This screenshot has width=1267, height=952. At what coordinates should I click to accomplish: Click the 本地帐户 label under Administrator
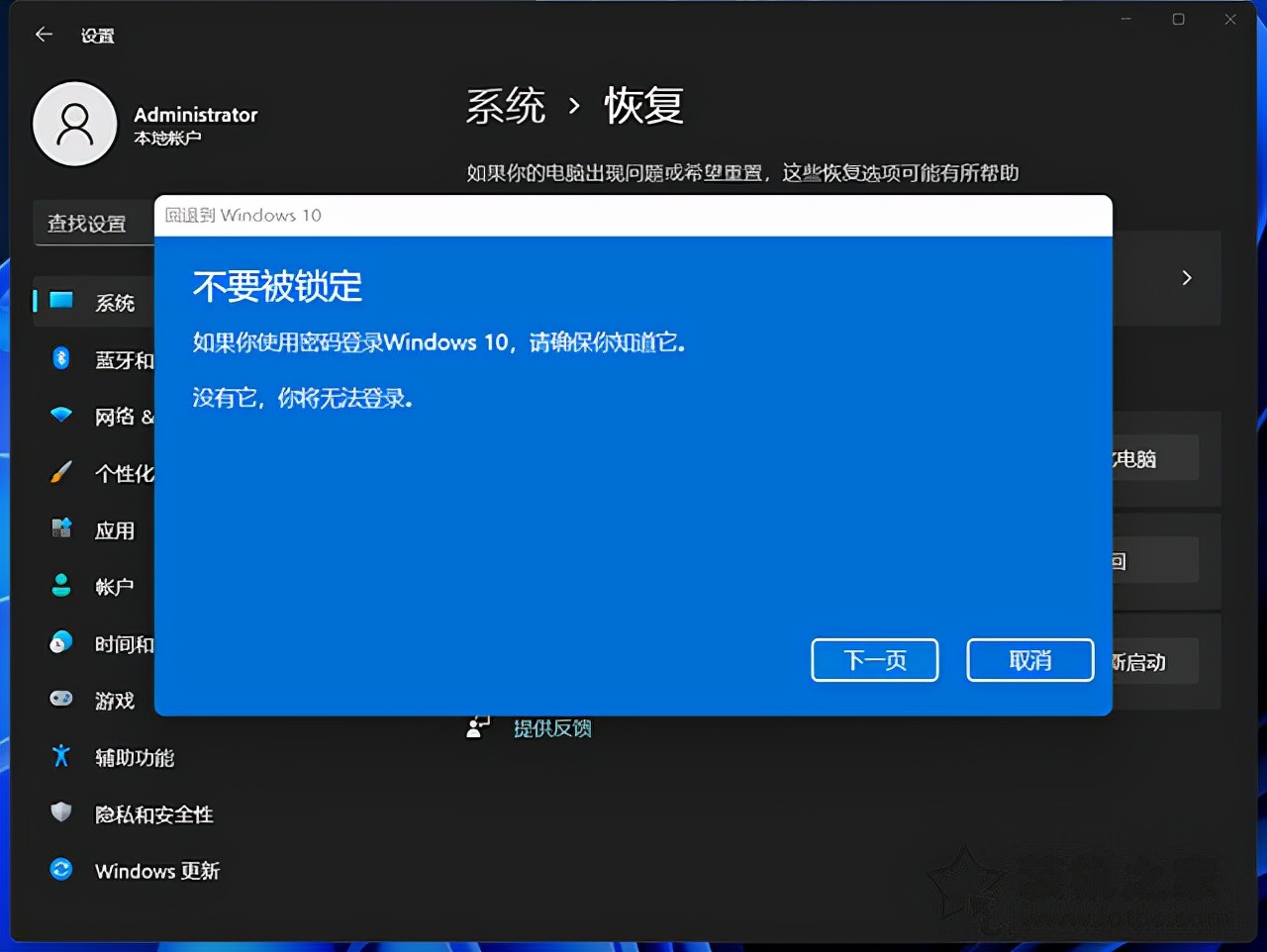point(167,139)
